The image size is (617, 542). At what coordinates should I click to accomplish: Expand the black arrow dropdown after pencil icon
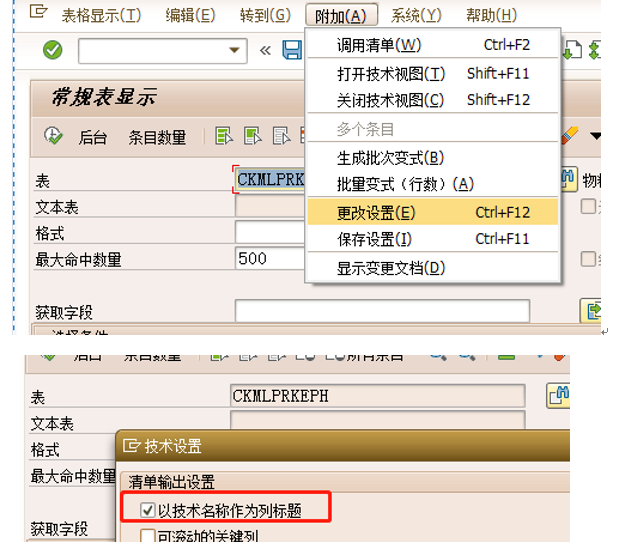tap(595, 135)
